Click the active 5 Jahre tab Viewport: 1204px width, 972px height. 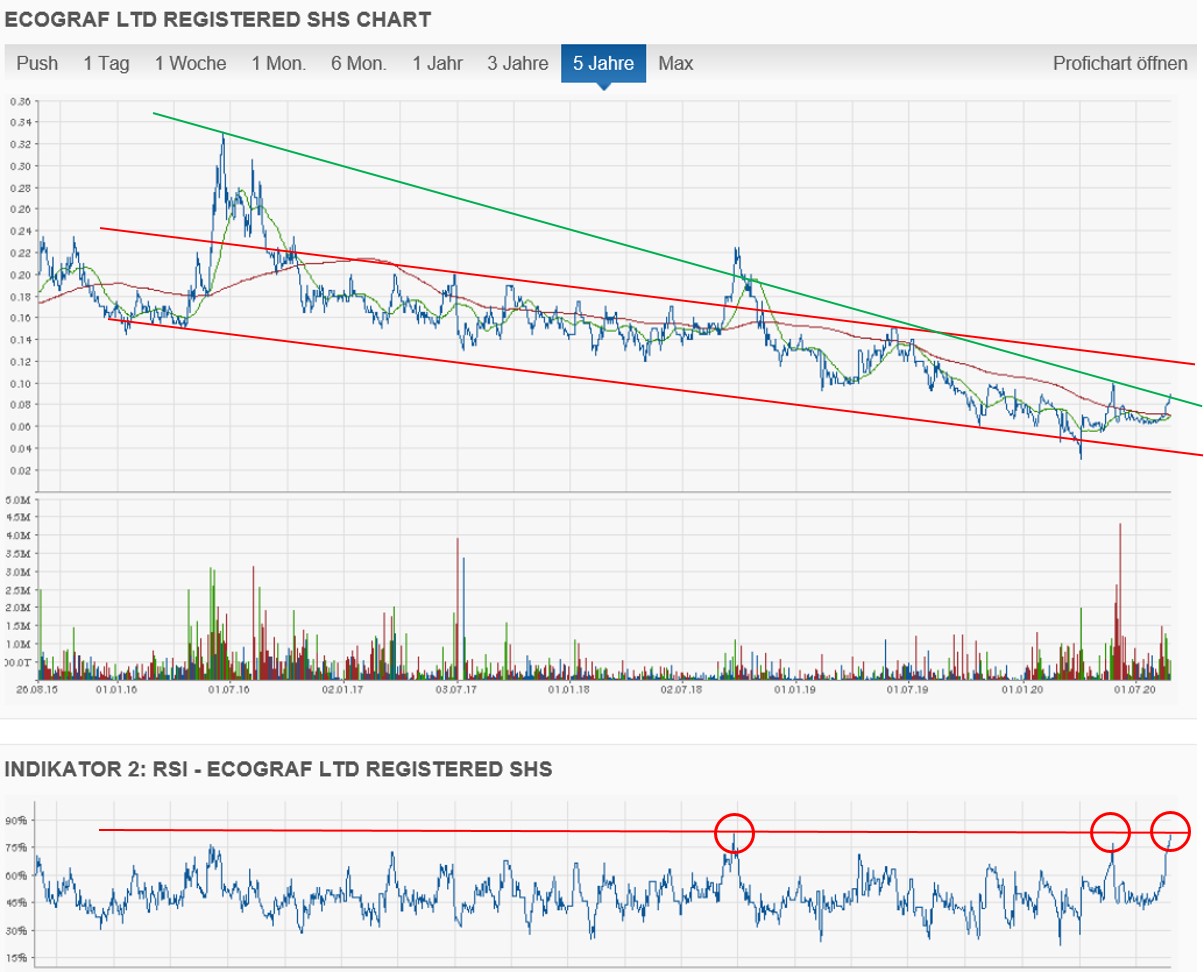pos(603,63)
